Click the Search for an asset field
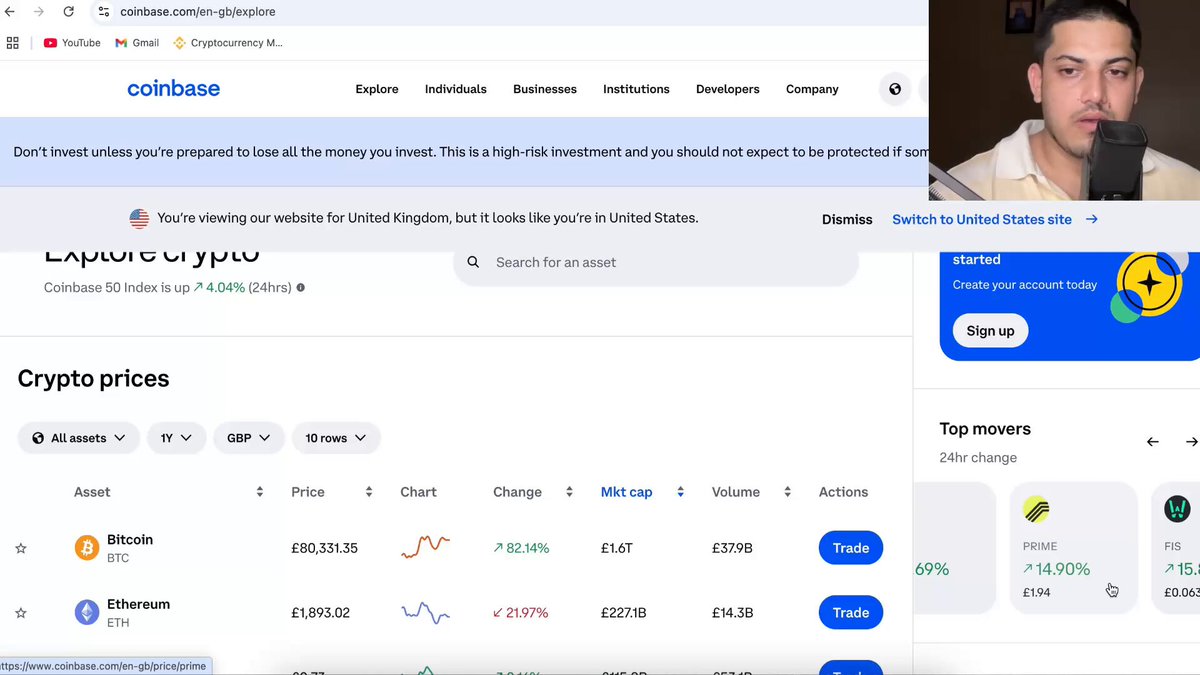Viewport: 1200px width, 675px height. 656,262
